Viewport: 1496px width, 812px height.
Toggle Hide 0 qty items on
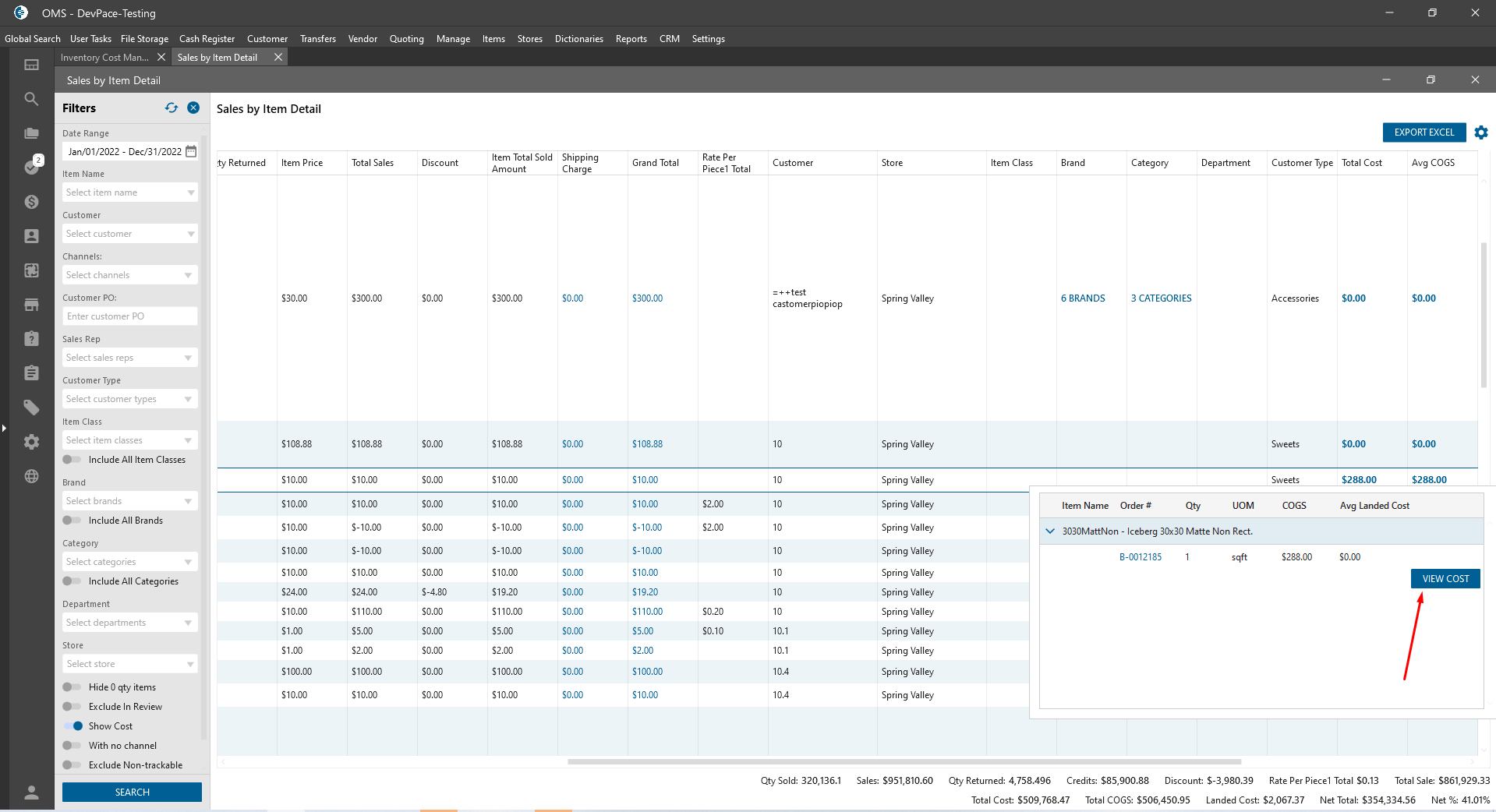coord(73,687)
